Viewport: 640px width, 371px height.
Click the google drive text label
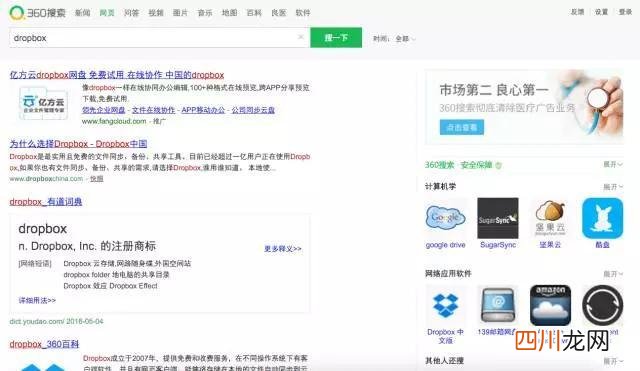coord(445,245)
